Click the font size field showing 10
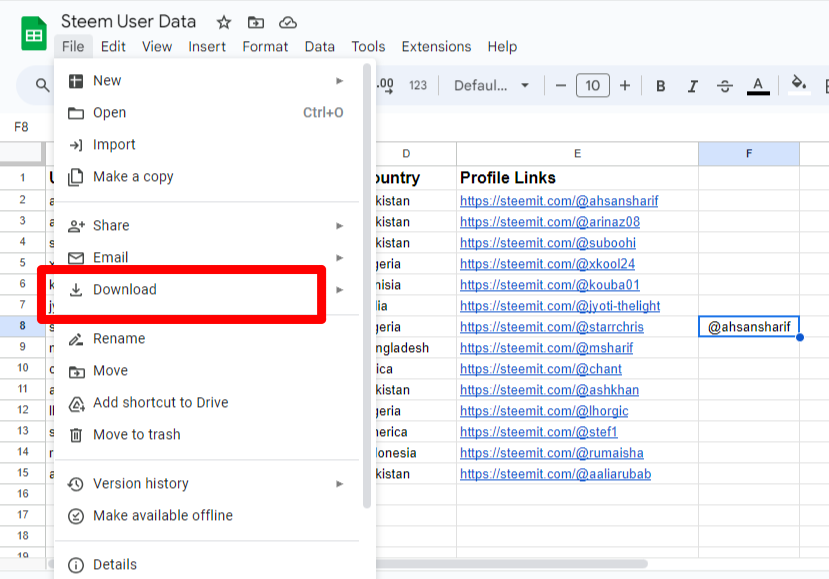Viewport: 829px width, 579px height. point(593,85)
